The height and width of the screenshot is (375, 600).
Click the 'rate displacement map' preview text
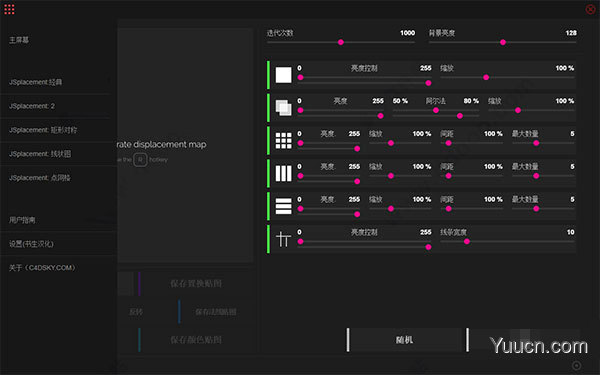pos(161,145)
